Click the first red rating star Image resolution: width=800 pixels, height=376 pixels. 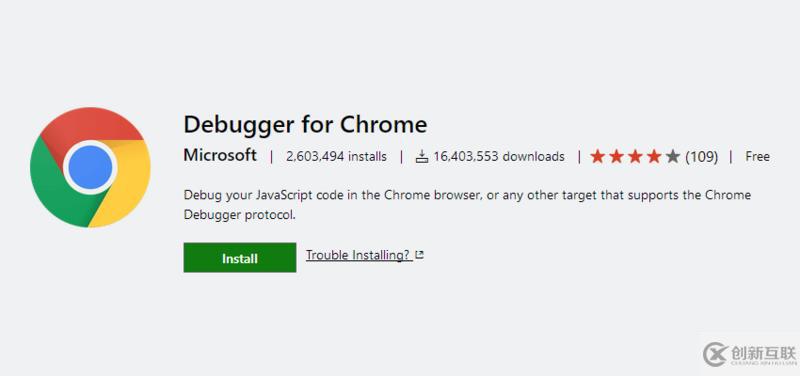pos(597,156)
